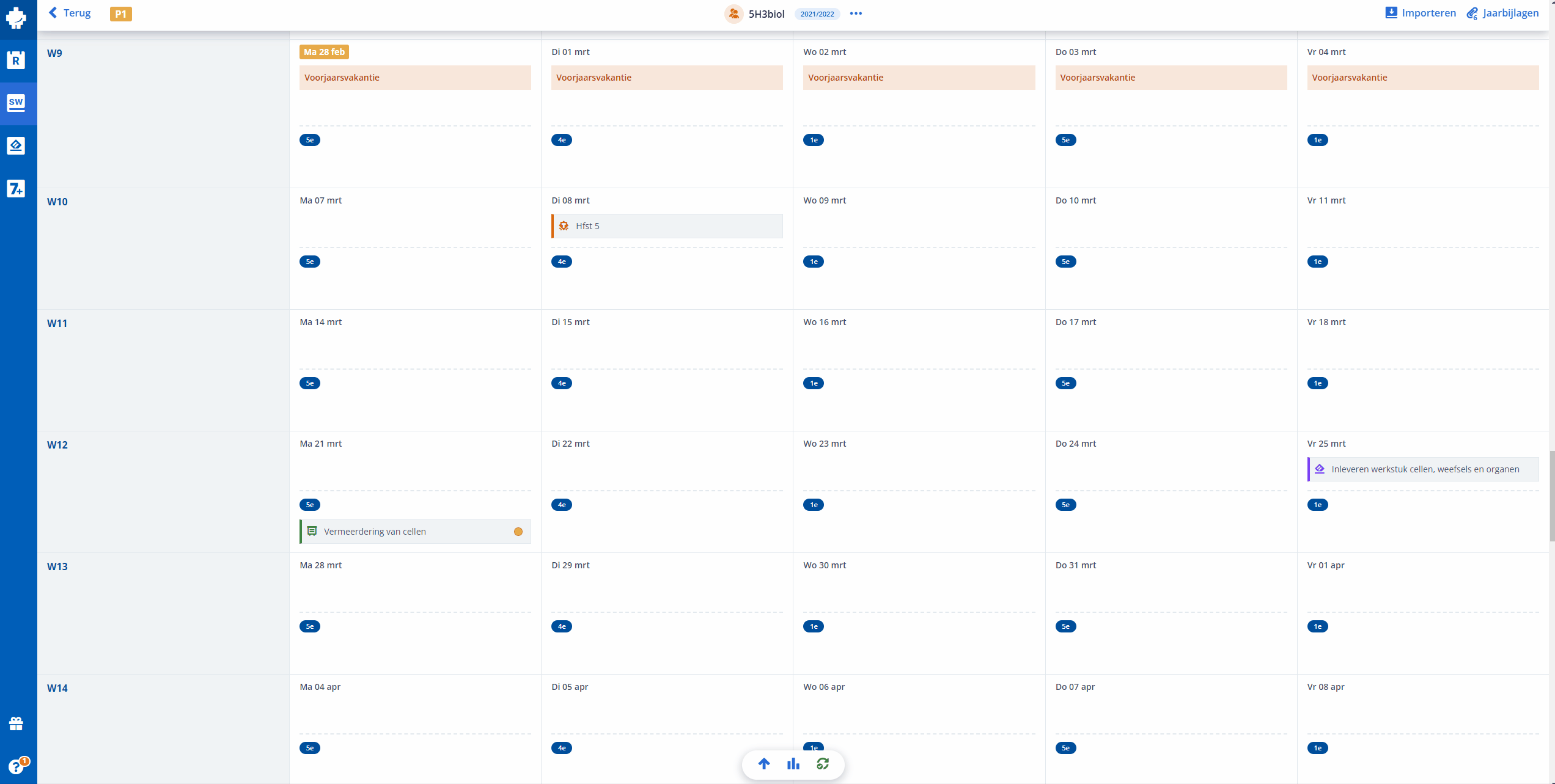Click the Do 17 mrt day header
Image resolution: width=1555 pixels, height=784 pixels.
pyautogui.click(x=1076, y=322)
